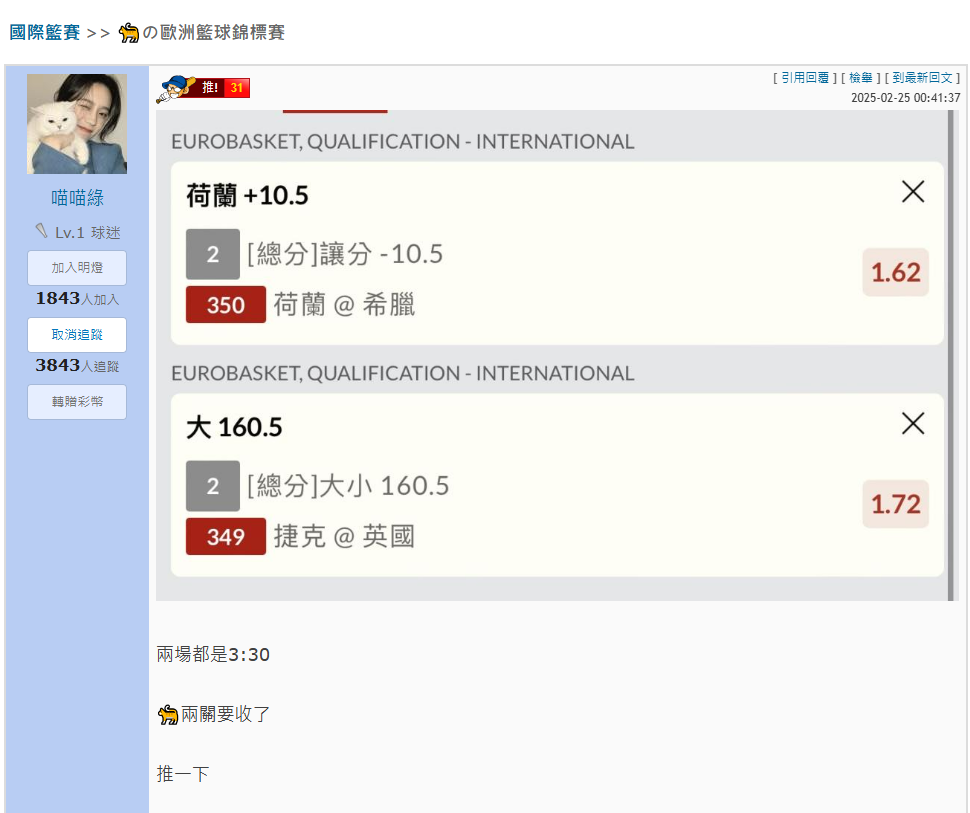Click the red 350 match number badge
The height and width of the screenshot is (813, 970).
(x=226, y=304)
